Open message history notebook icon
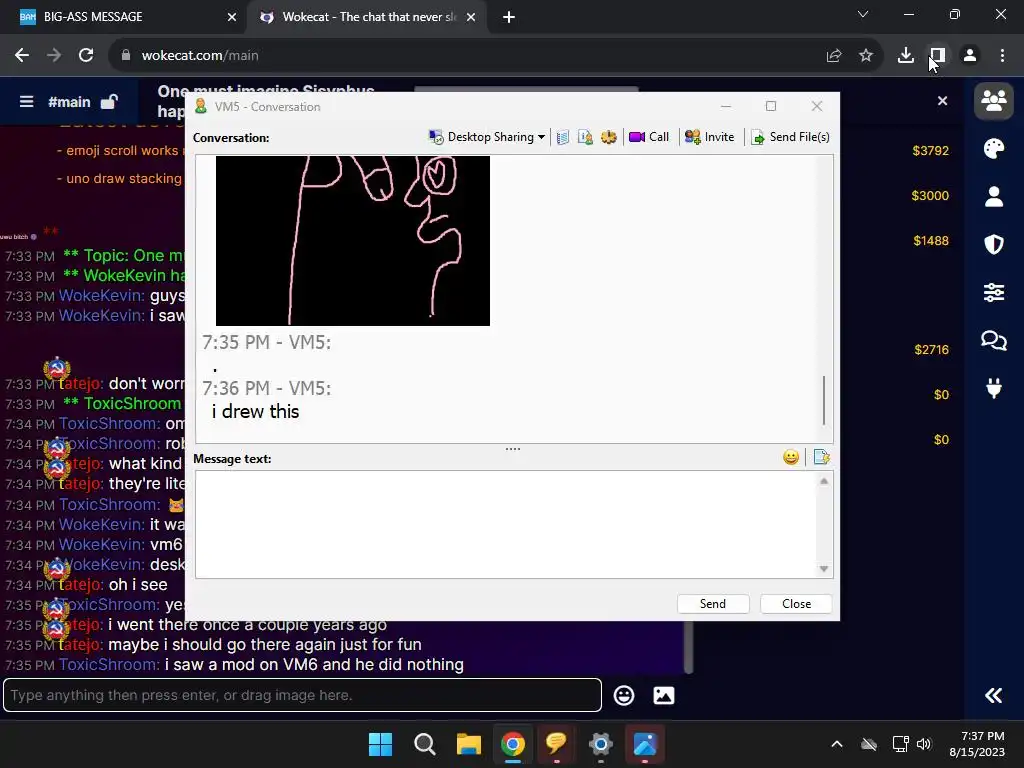The width and height of the screenshot is (1024, 768). (563, 137)
